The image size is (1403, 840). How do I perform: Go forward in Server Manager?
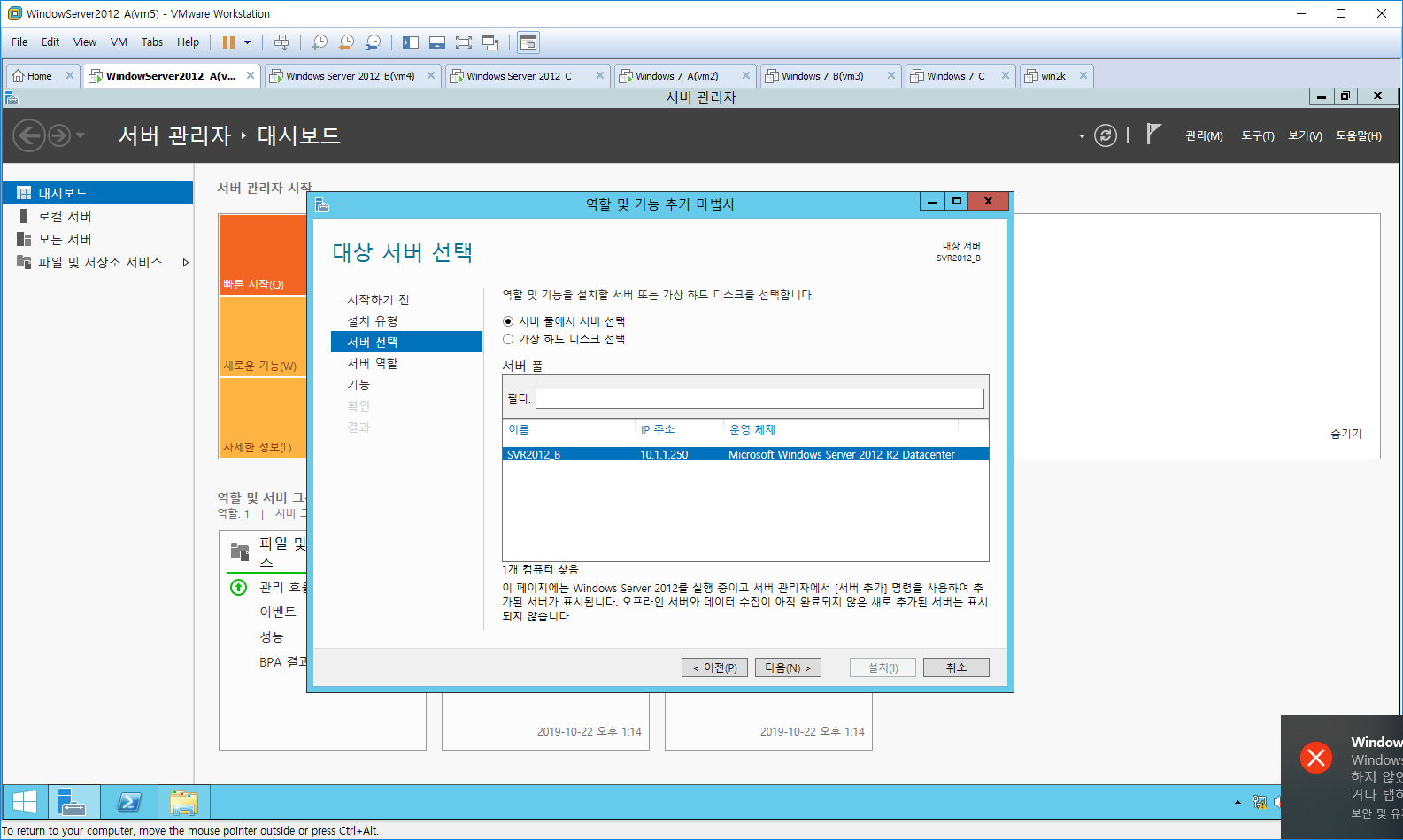click(x=59, y=135)
